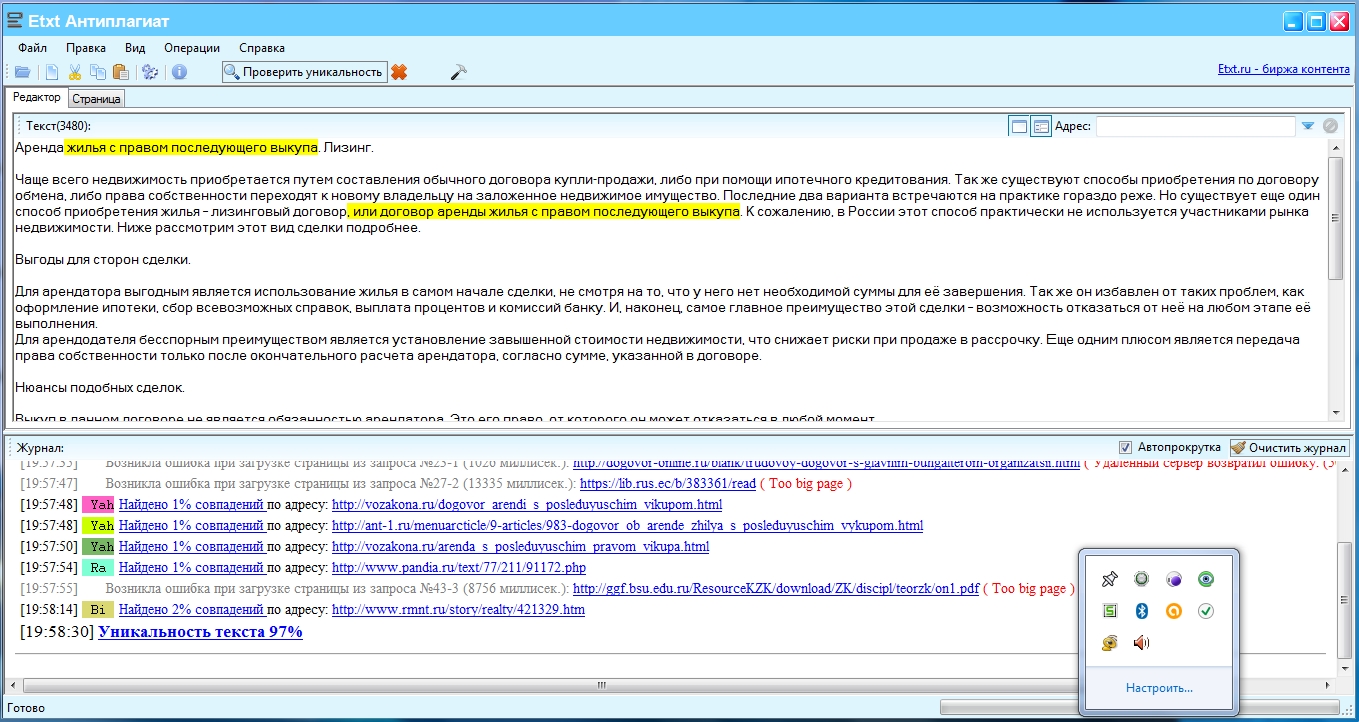Image resolution: width=1359 pixels, height=722 pixels.
Task: Open the Операции menu
Action: 192,48
